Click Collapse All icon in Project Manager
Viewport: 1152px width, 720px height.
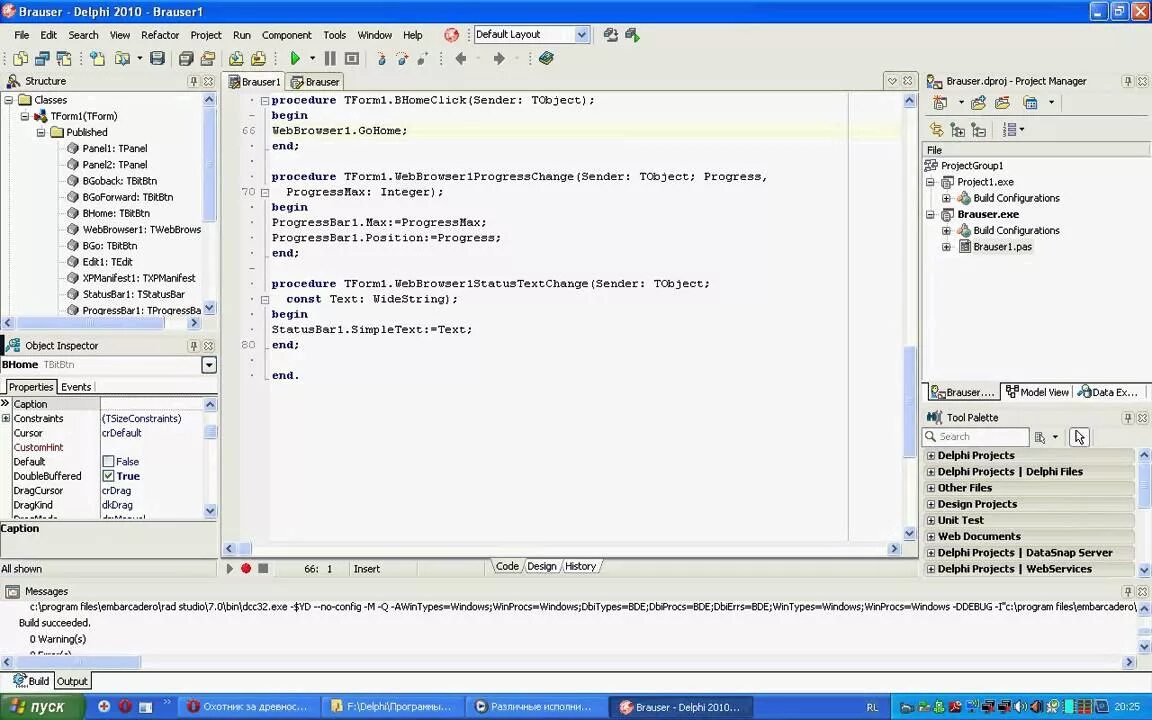[979, 130]
